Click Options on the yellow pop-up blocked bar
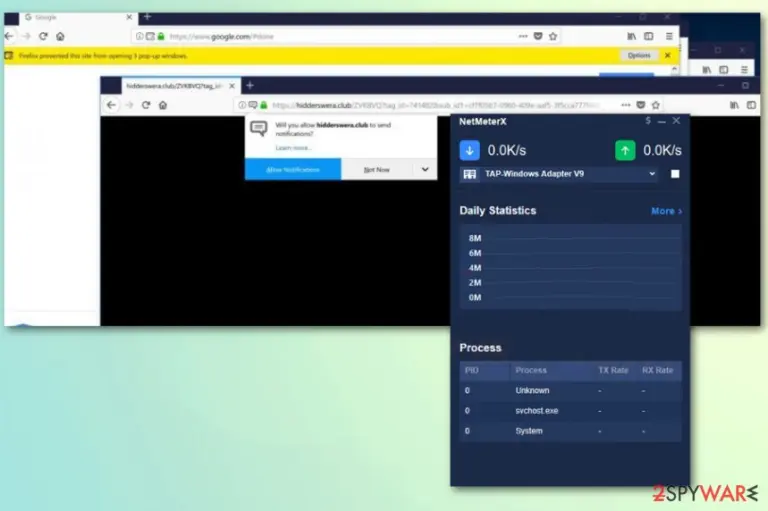 639,55
